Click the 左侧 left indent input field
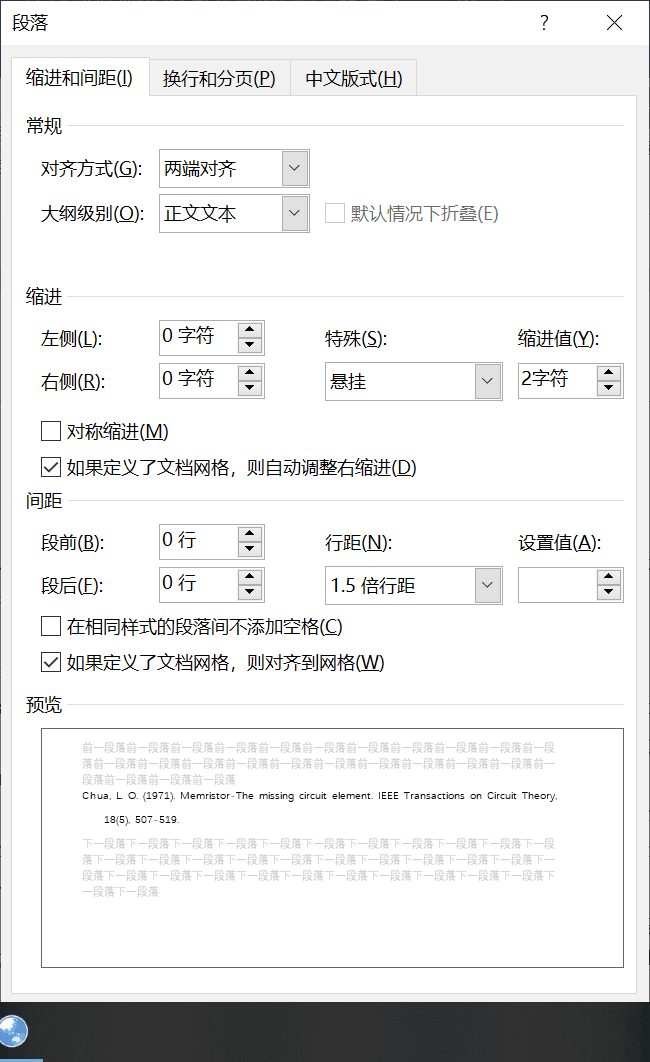 [198, 337]
